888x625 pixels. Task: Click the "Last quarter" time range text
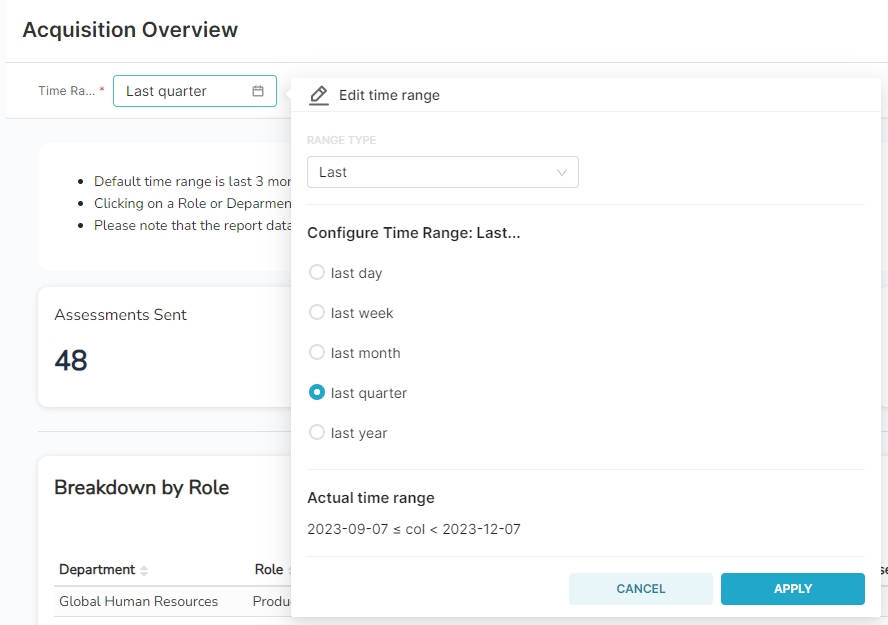click(x=166, y=91)
